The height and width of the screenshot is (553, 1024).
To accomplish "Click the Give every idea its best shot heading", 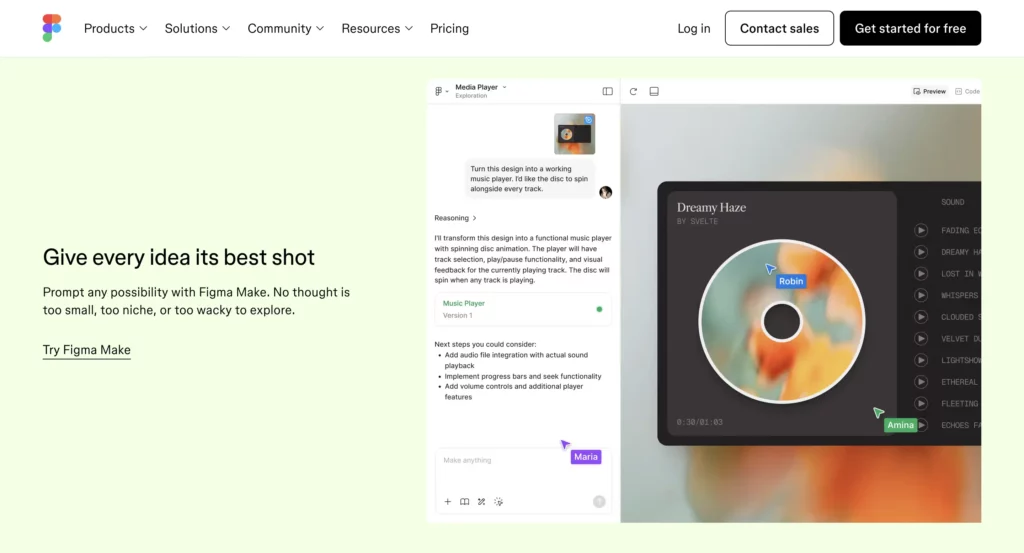I will [178, 257].
